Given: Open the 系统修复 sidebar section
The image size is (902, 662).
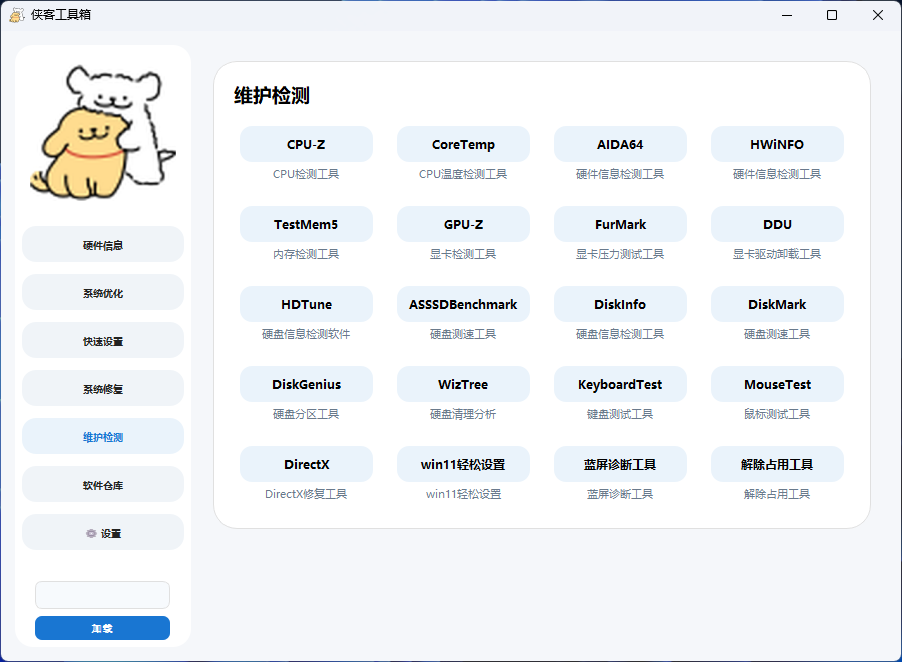Looking at the screenshot, I should click(103, 389).
